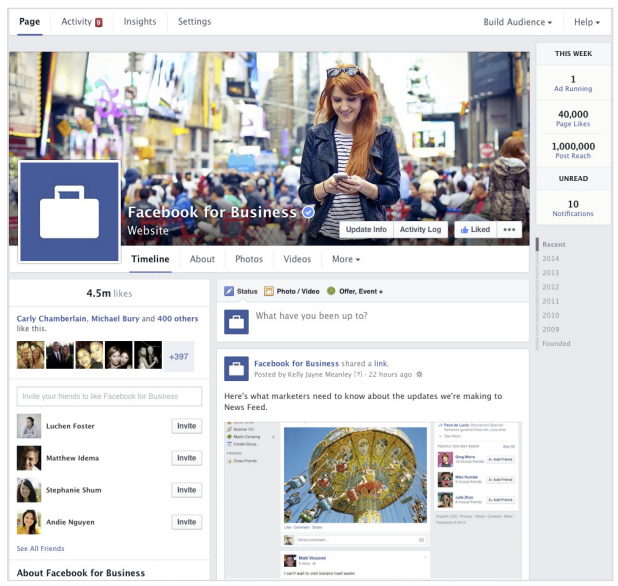
Task: Click Stephanie Shum's profile photo
Action: coord(29,490)
